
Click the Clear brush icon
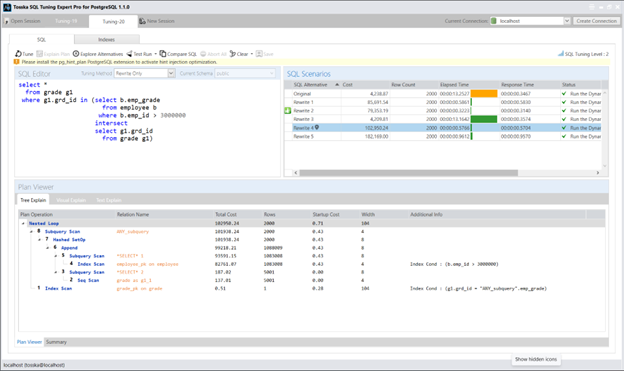click(232, 54)
